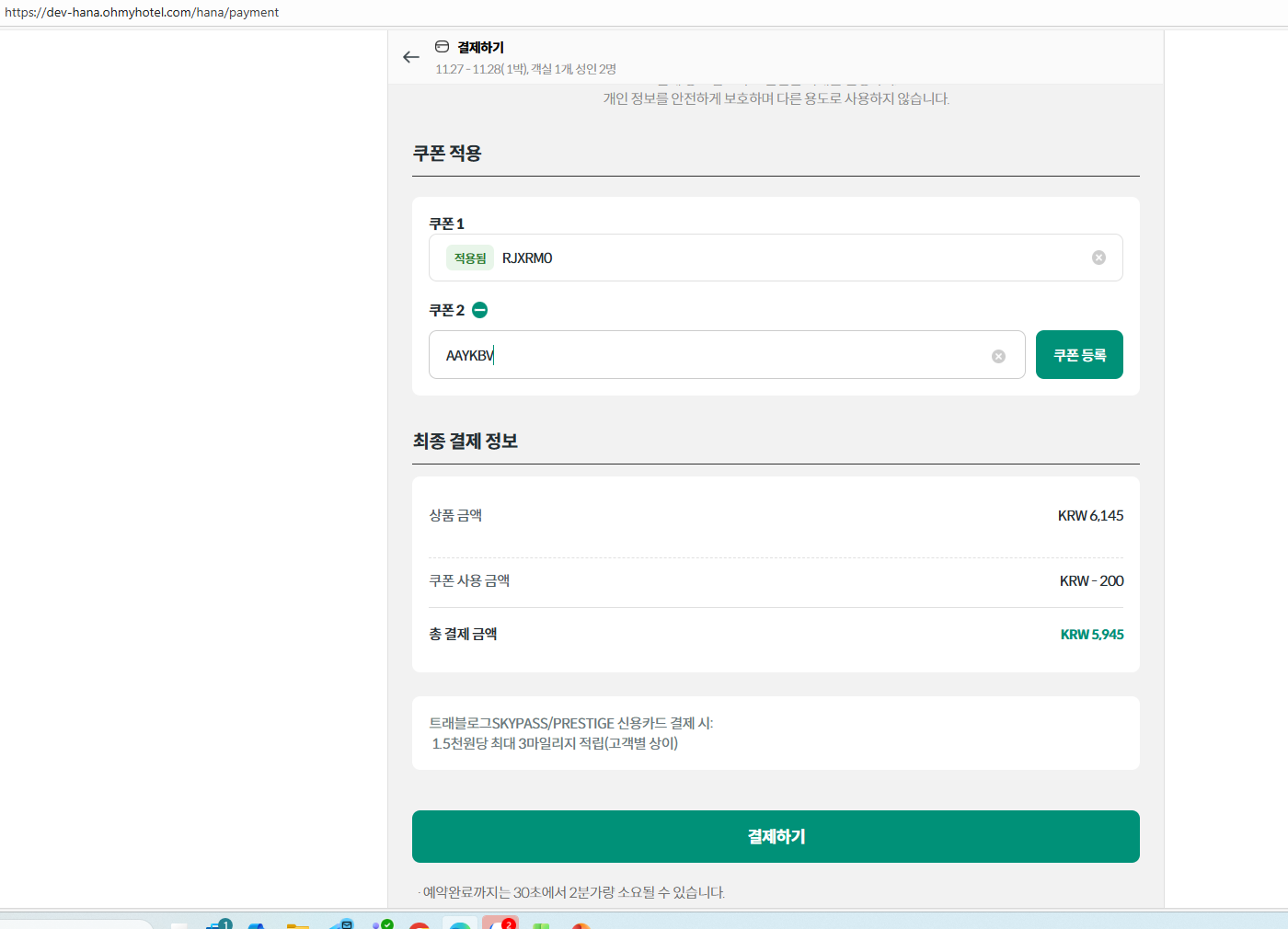Click the 쿠폰 적용 section heading
1288x929 pixels.
pos(447,153)
